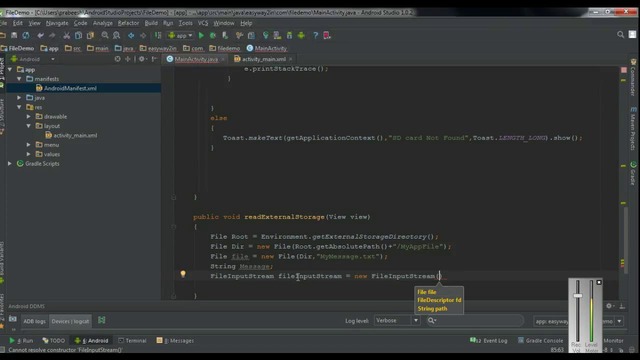Open the Verbose log level dropdown

397,320
